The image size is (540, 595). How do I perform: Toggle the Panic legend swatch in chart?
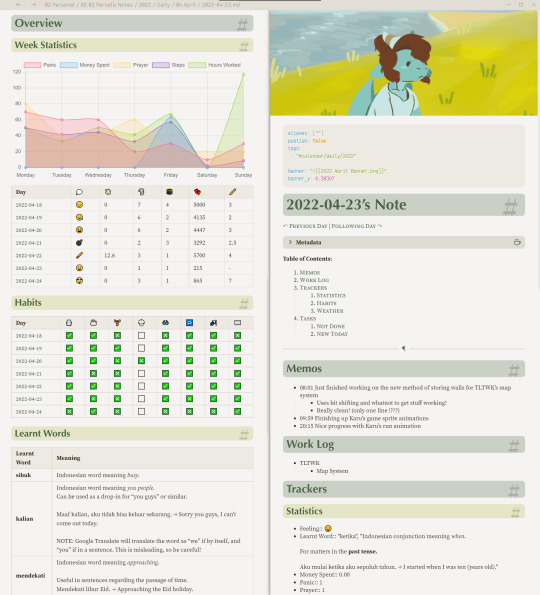point(32,65)
